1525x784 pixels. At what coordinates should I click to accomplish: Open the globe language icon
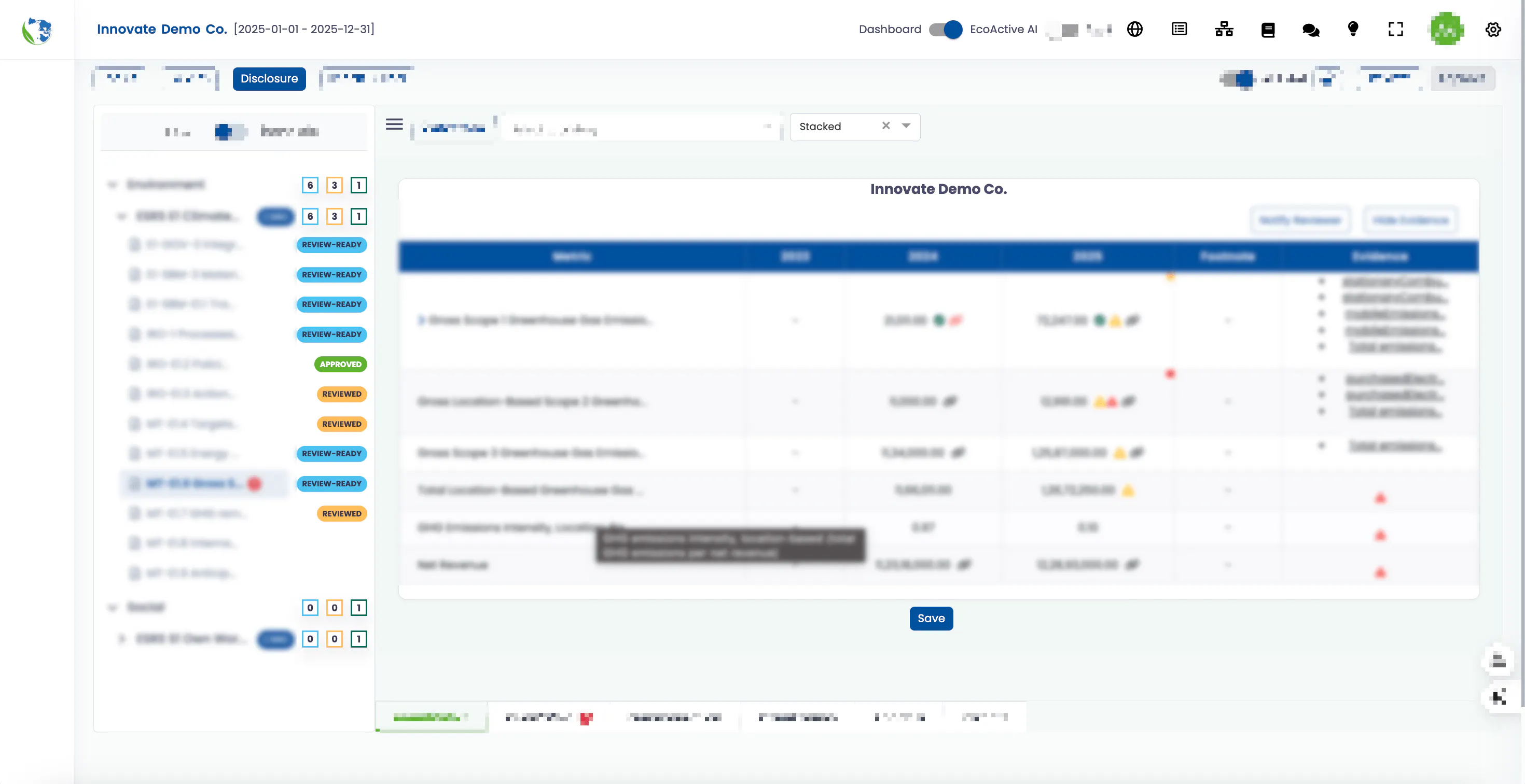(1134, 29)
